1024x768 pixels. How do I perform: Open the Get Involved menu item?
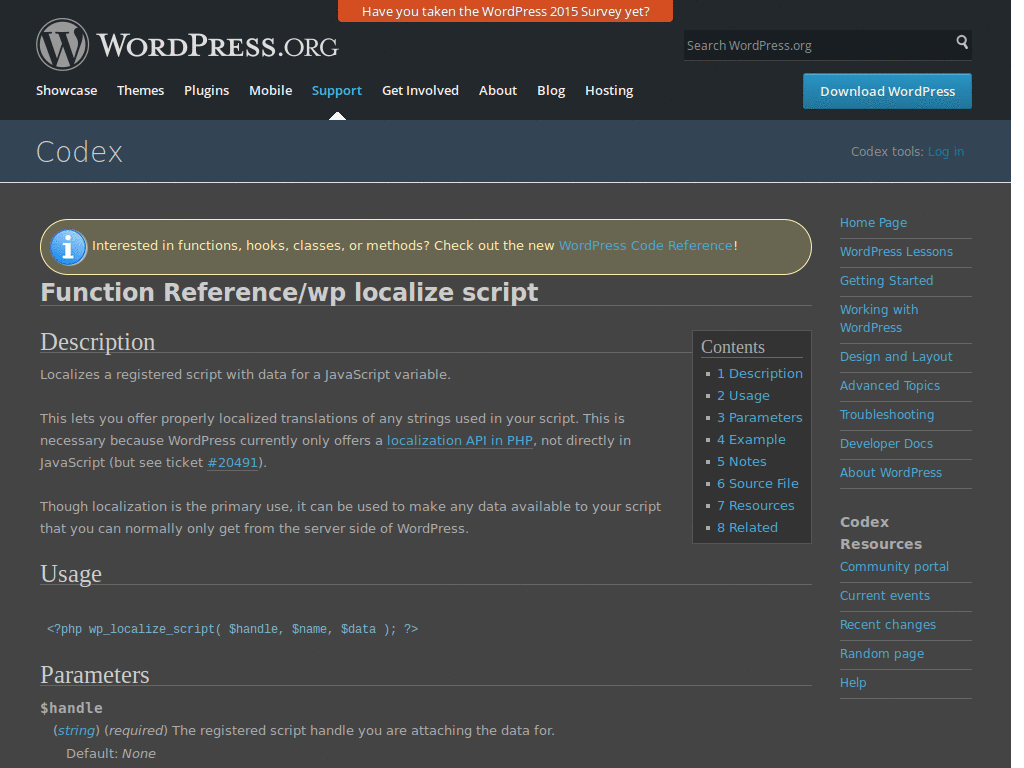click(x=420, y=91)
